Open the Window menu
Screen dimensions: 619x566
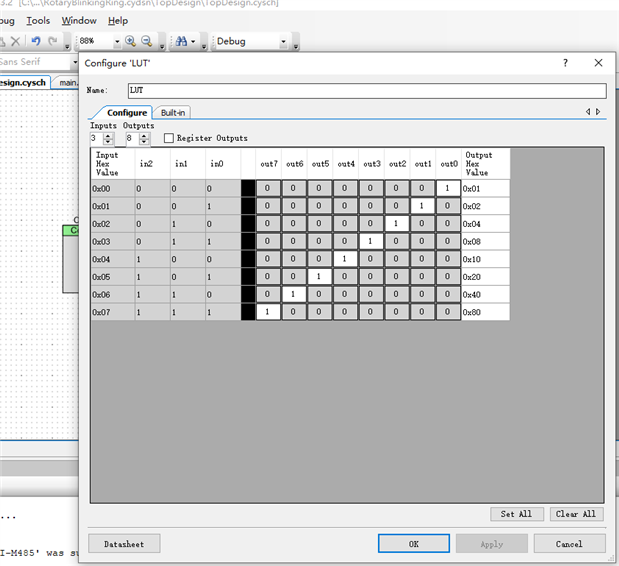(79, 20)
